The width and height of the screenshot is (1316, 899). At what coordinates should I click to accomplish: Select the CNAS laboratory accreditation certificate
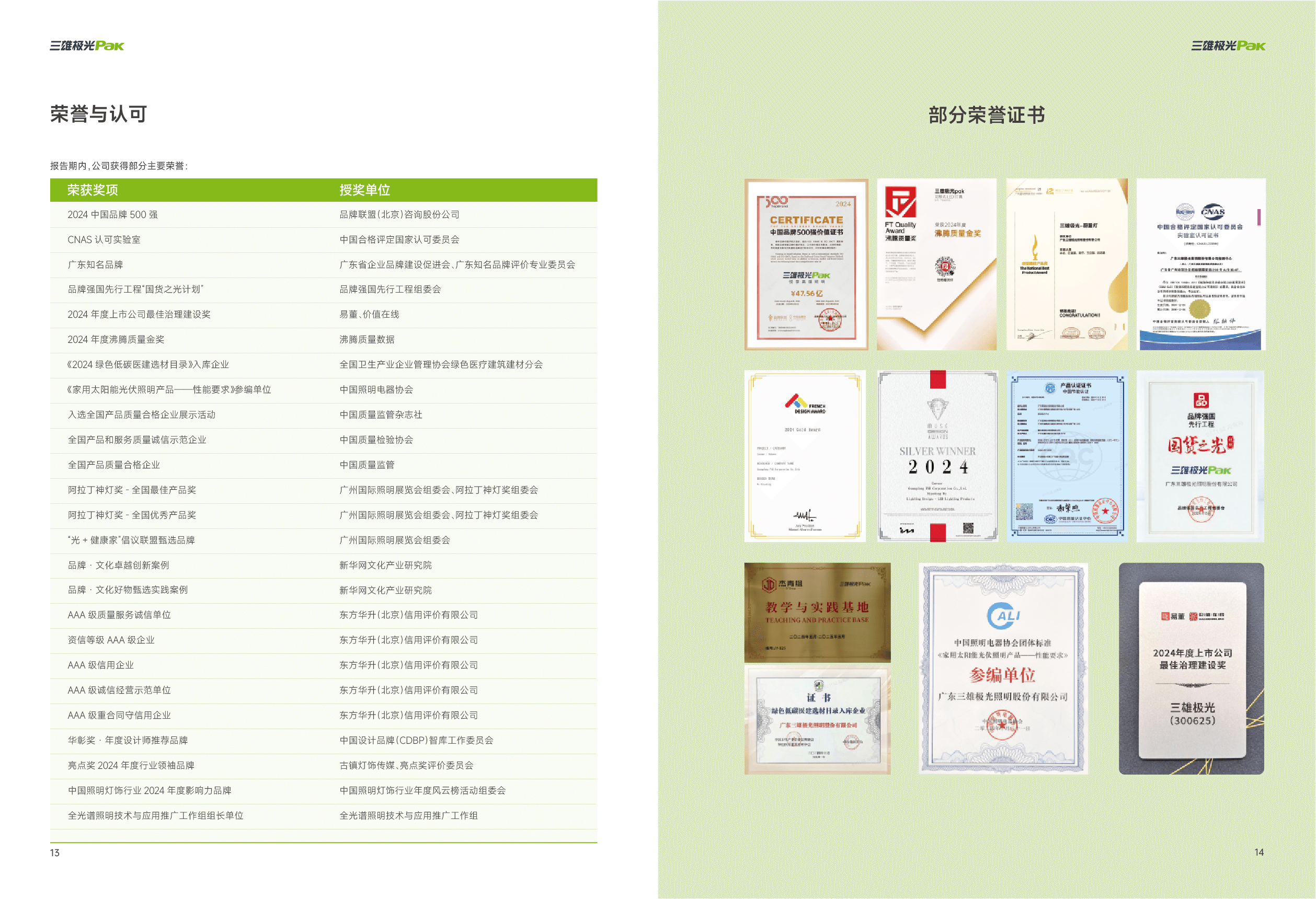coord(1200,264)
